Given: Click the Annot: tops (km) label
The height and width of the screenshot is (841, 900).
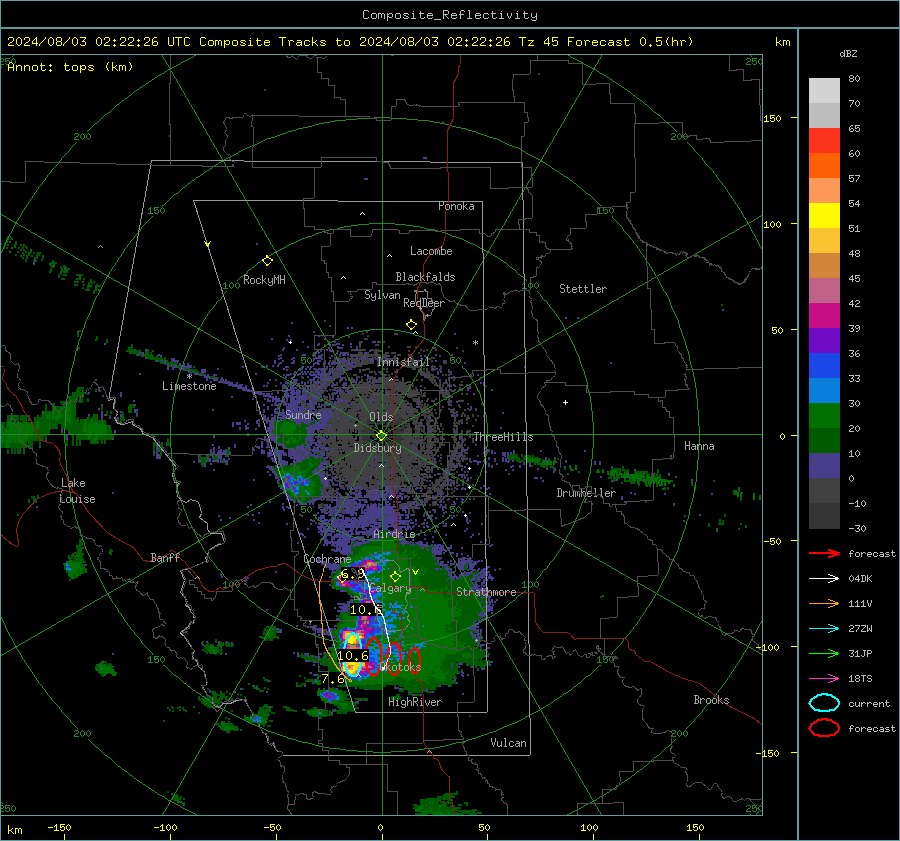Looking at the screenshot, I should [70, 67].
